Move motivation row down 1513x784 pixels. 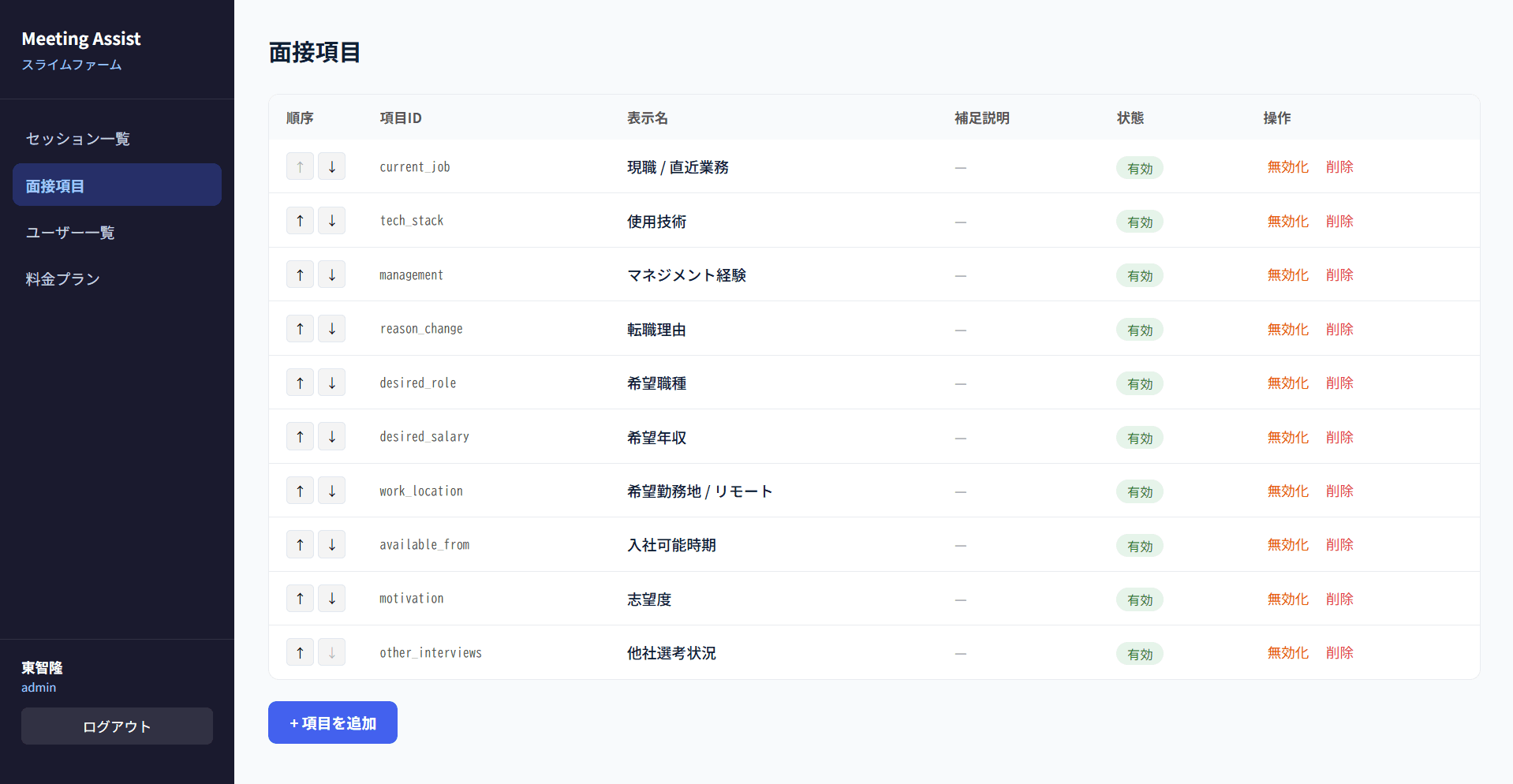click(x=331, y=599)
